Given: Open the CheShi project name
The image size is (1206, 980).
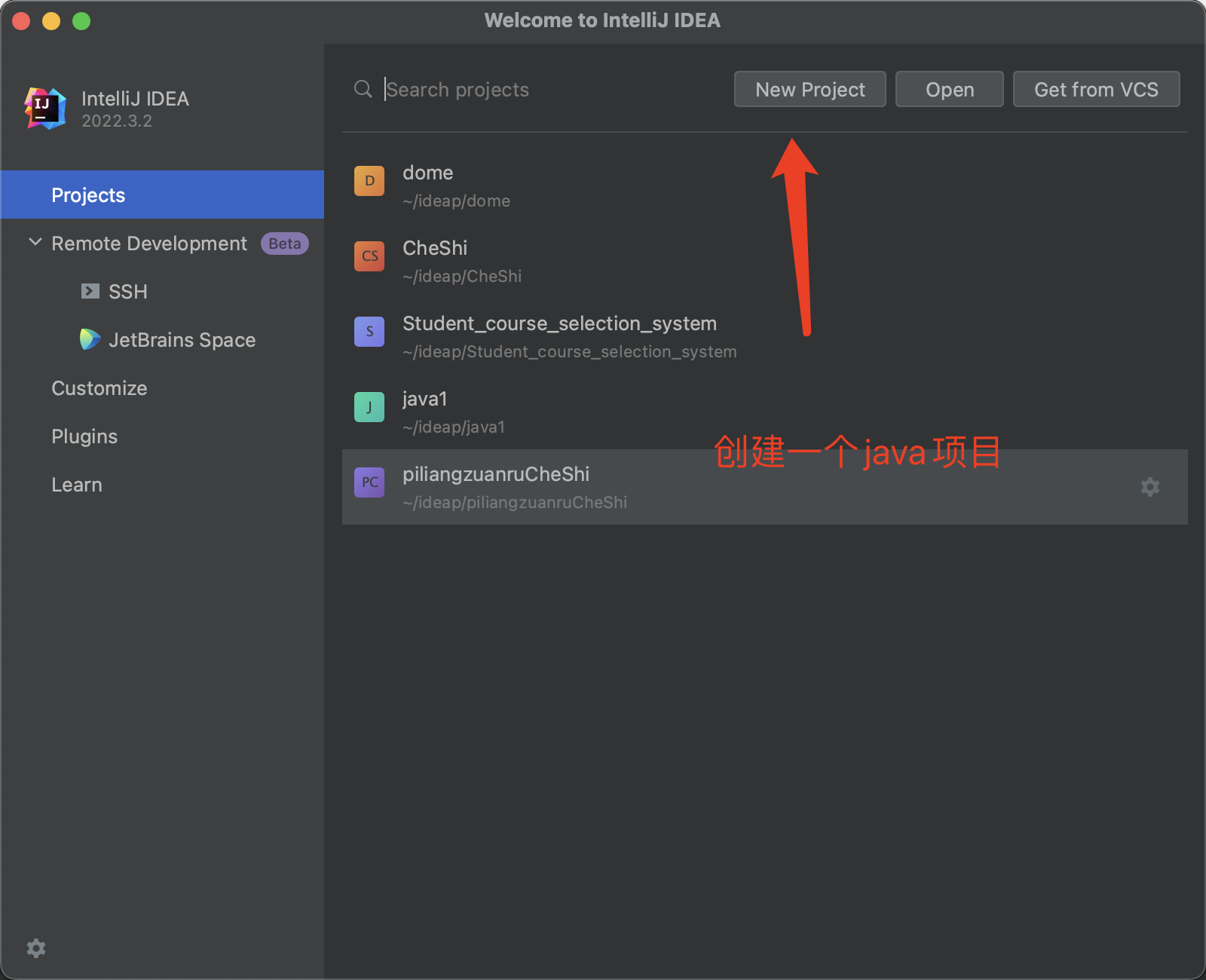Looking at the screenshot, I should click(435, 248).
